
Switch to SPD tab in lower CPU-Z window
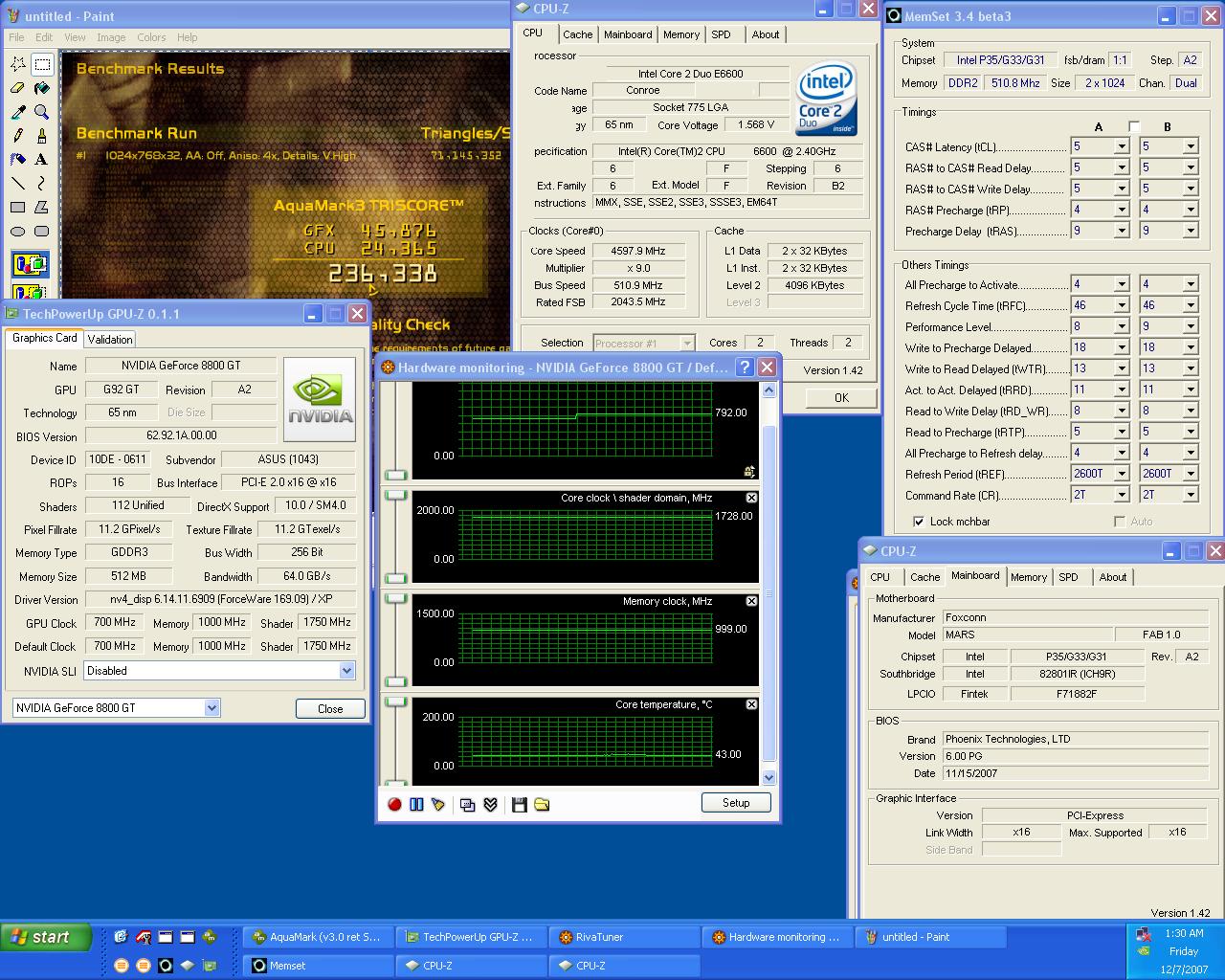pyautogui.click(x=1068, y=577)
